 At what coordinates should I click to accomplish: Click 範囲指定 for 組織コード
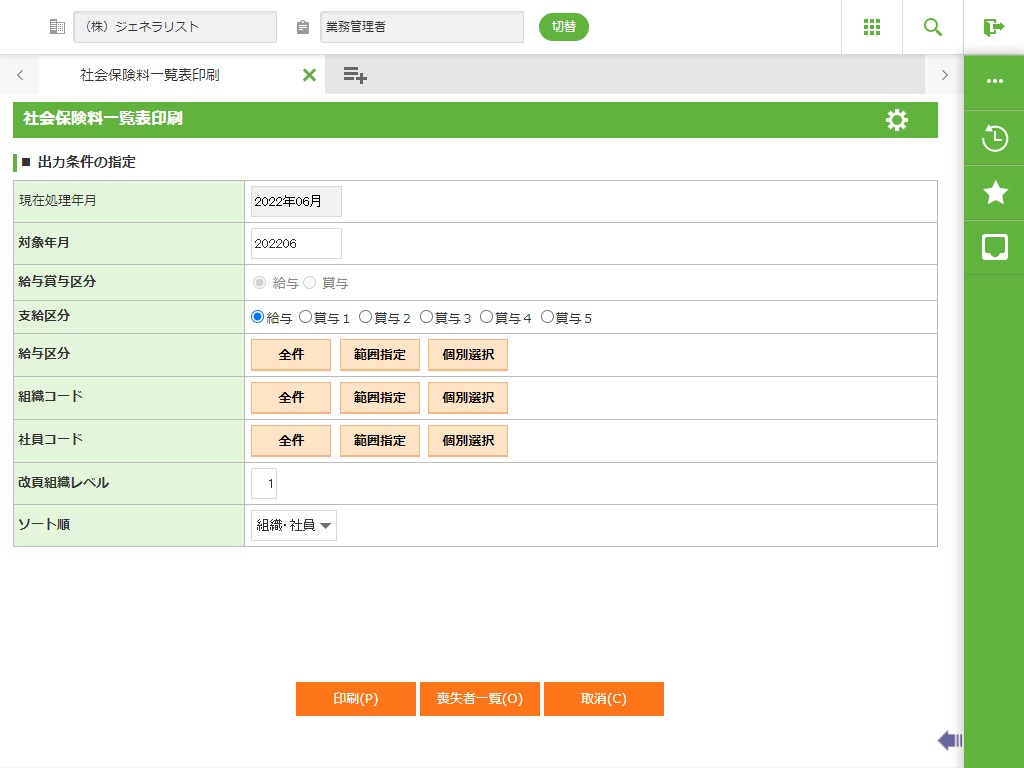coord(379,397)
